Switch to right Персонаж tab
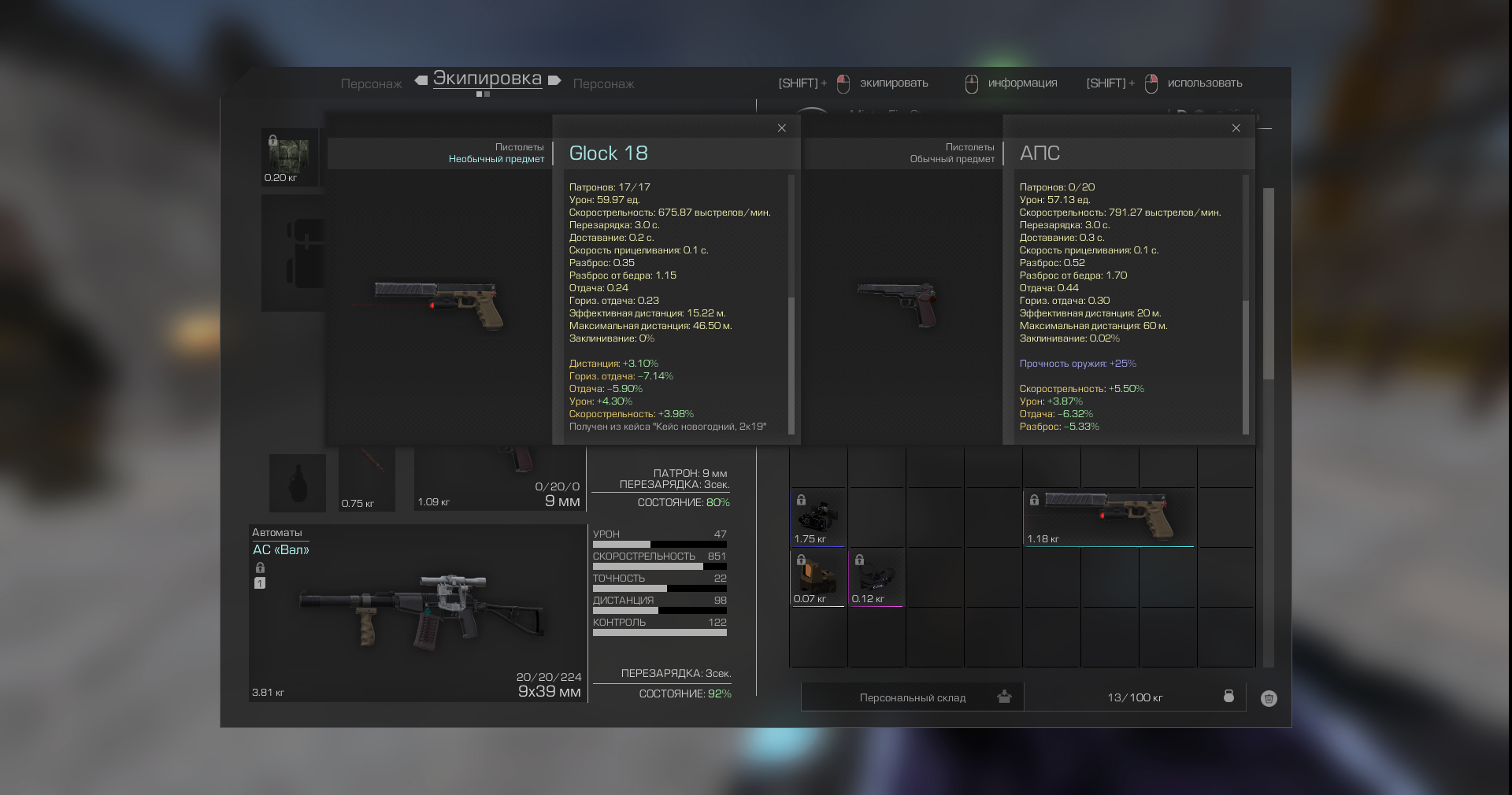Screen dimensions: 1512x795 (603, 83)
